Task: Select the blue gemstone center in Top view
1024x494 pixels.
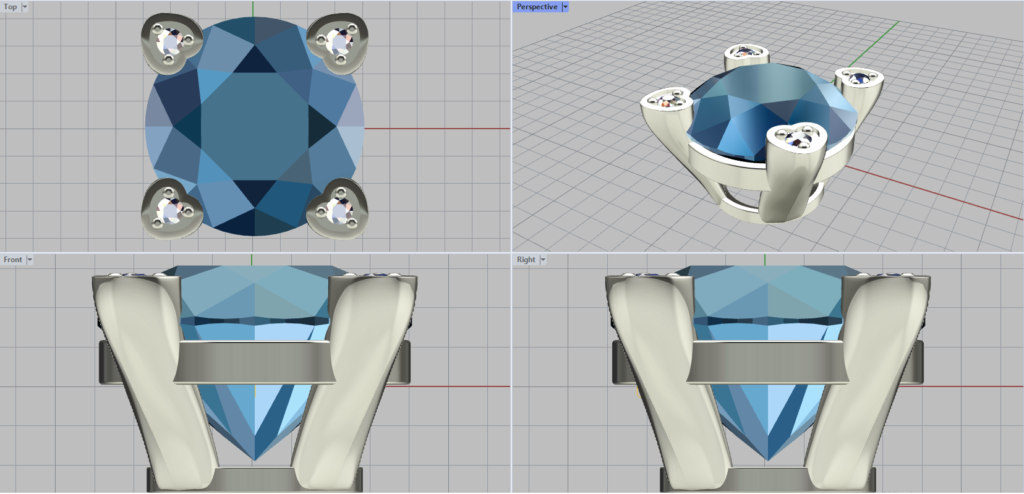Action: [254, 127]
